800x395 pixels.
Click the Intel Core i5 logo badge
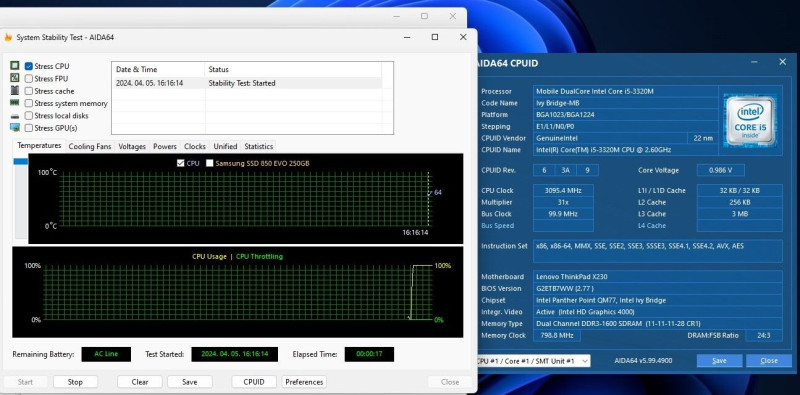749,121
